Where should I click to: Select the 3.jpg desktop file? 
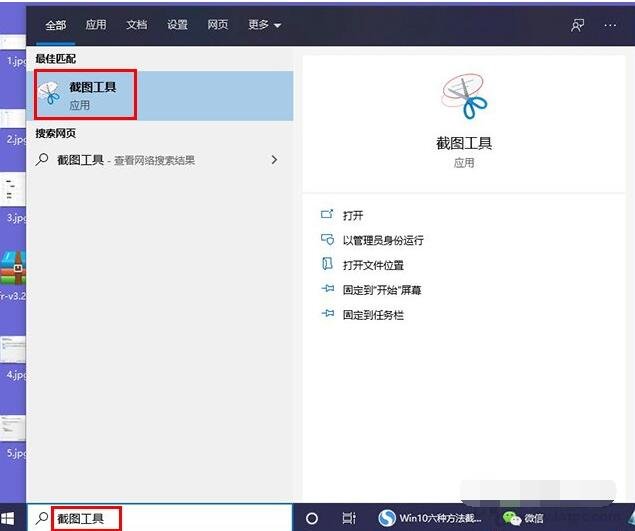(14, 198)
